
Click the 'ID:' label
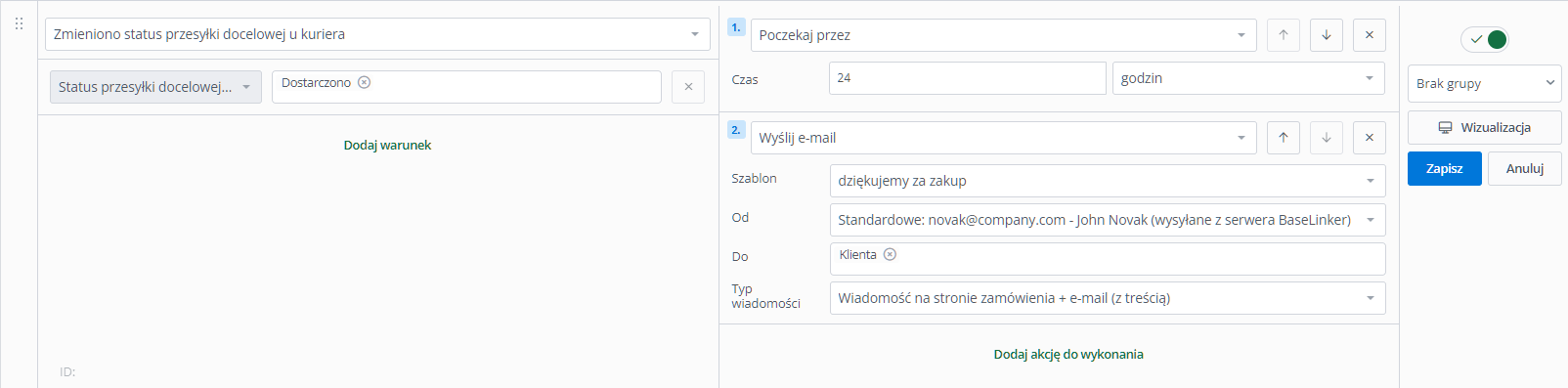coord(67,372)
